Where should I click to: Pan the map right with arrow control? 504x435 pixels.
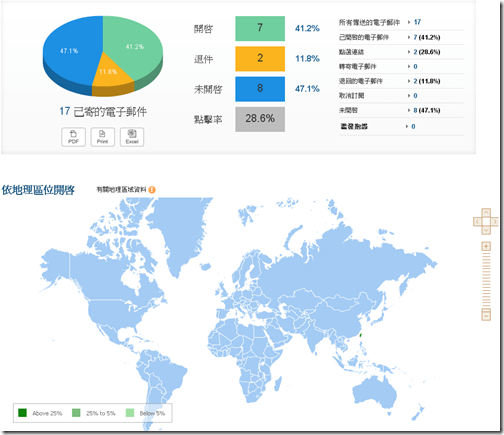click(x=495, y=221)
